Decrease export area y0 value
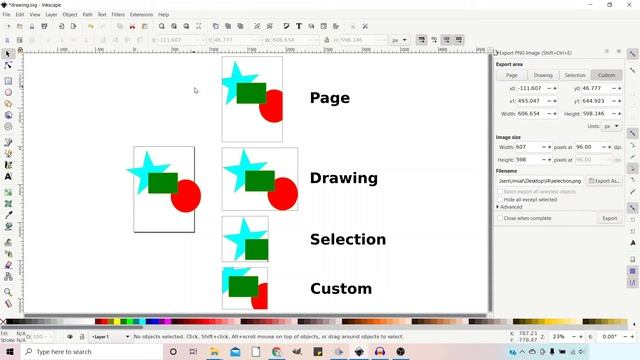Viewport: 640px width, 360px height. point(613,88)
